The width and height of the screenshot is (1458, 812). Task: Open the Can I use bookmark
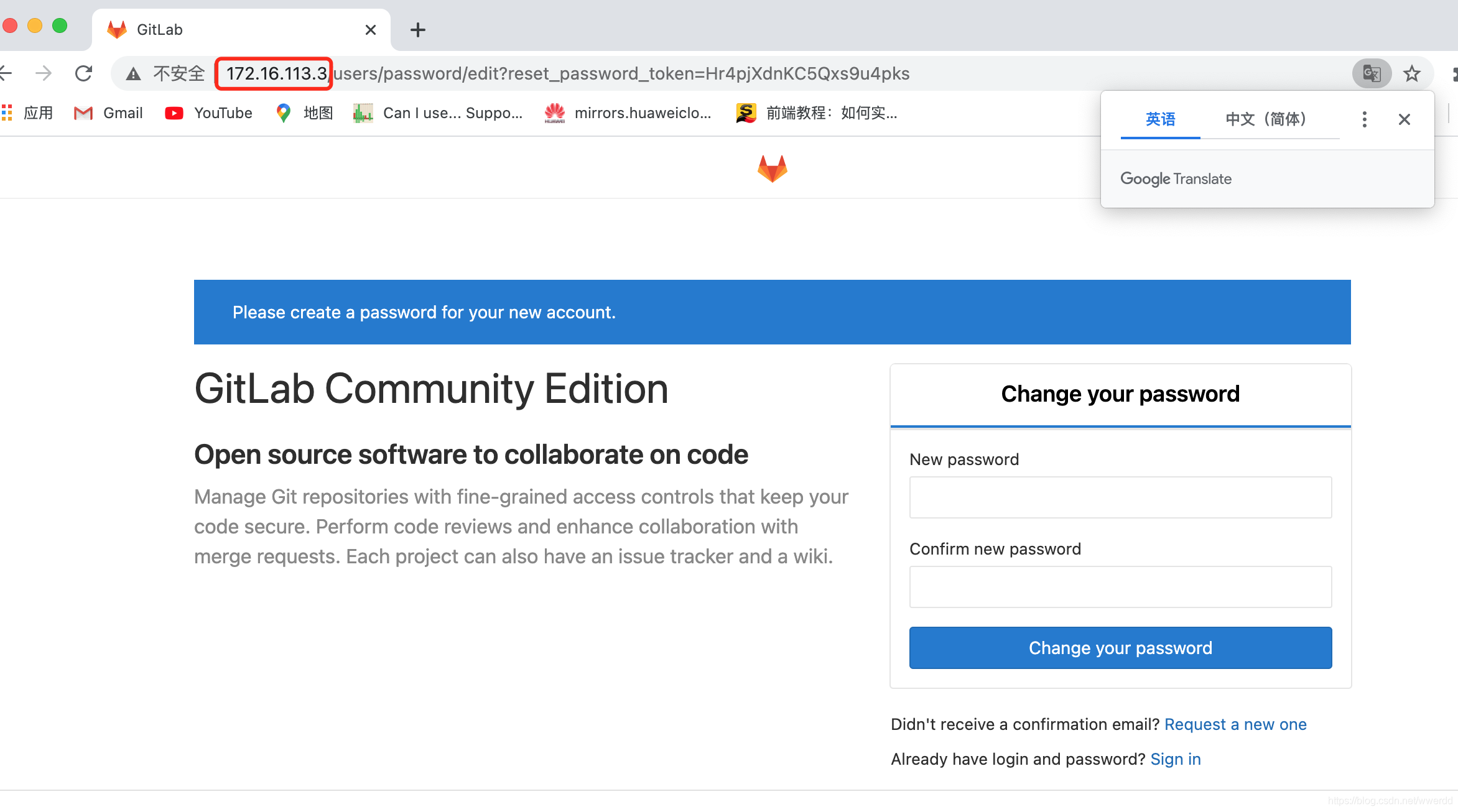coord(438,113)
